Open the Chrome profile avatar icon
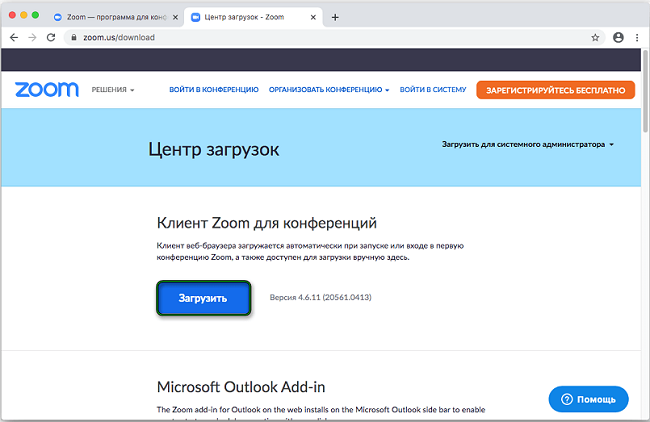Image resolution: width=650 pixels, height=422 pixels. click(x=618, y=37)
